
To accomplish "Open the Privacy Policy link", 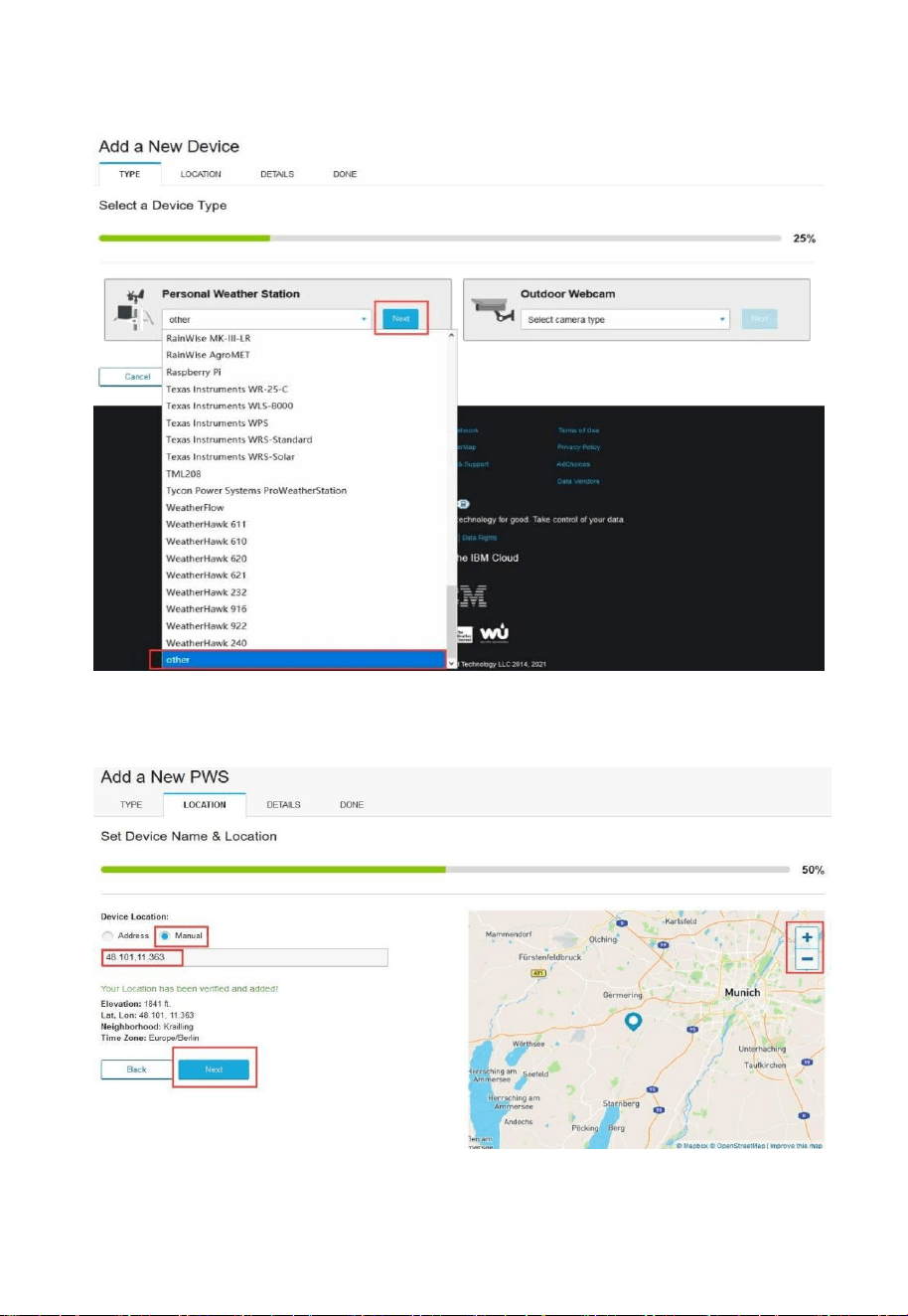I will coord(578,447).
